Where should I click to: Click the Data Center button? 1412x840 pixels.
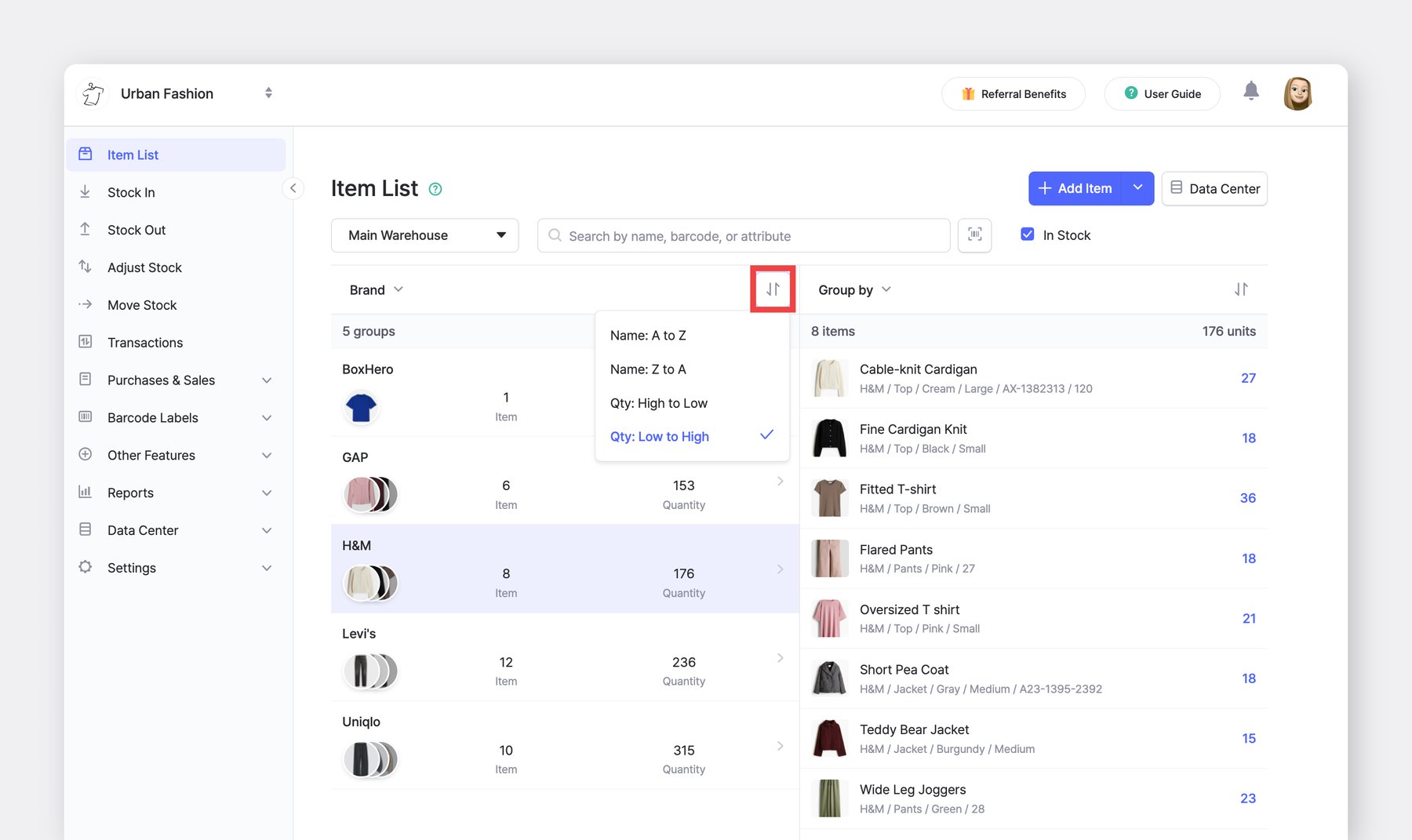[x=1214, y=189]
